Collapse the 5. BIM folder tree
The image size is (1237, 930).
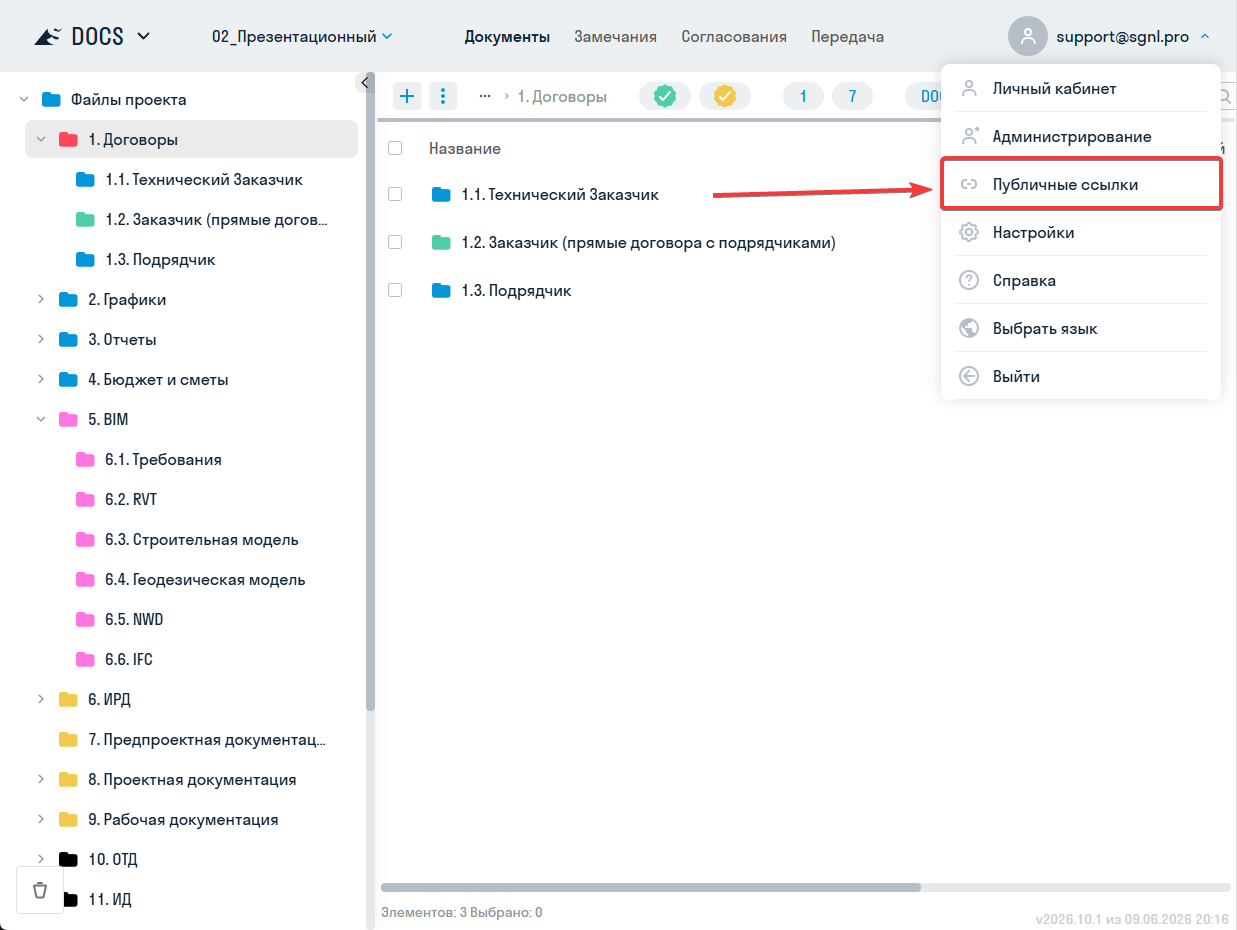click(41, 420)
